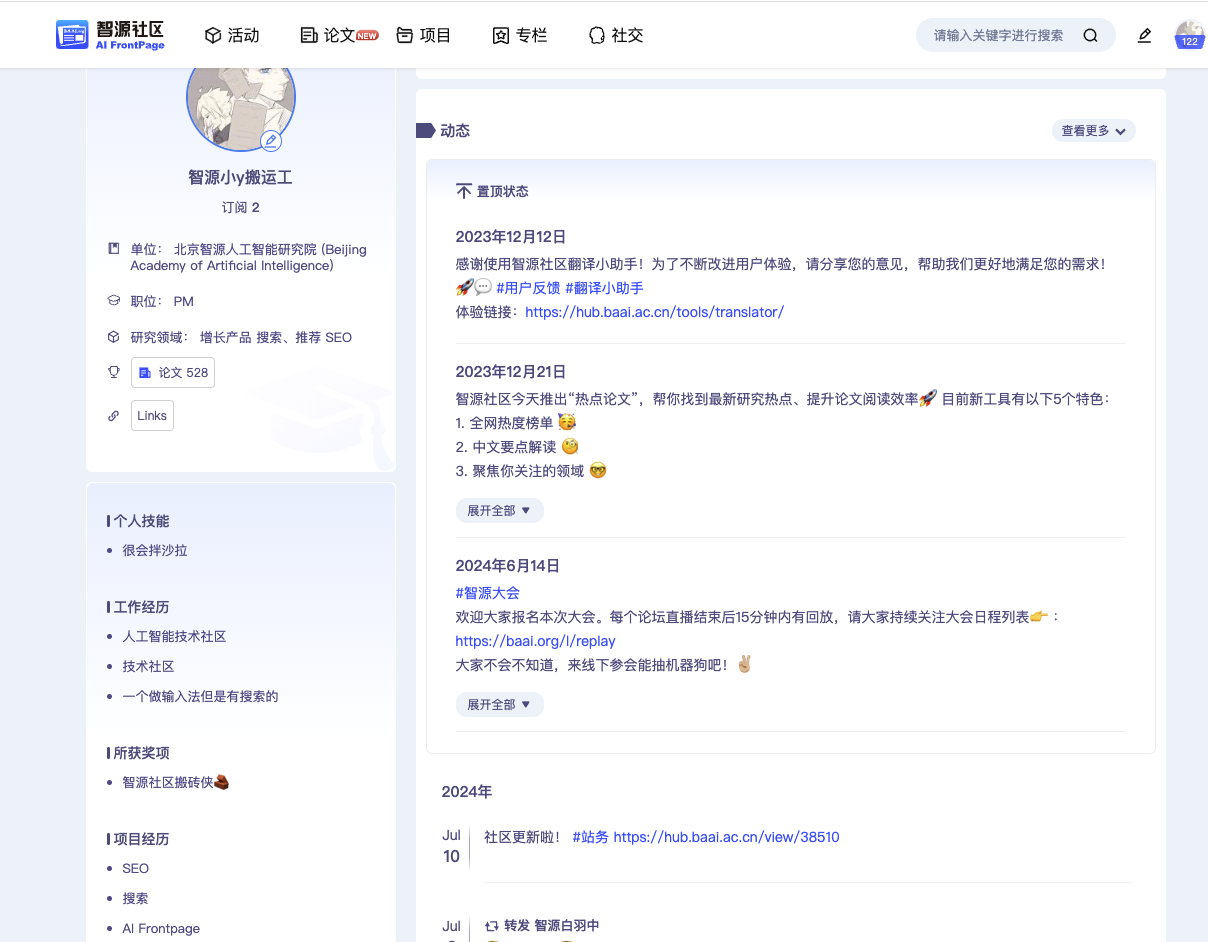The height and width of the screenshot is (942, 1208).
Task: Click the pin-to-top icon beside 置顶状态
Action: click(464, 191)
